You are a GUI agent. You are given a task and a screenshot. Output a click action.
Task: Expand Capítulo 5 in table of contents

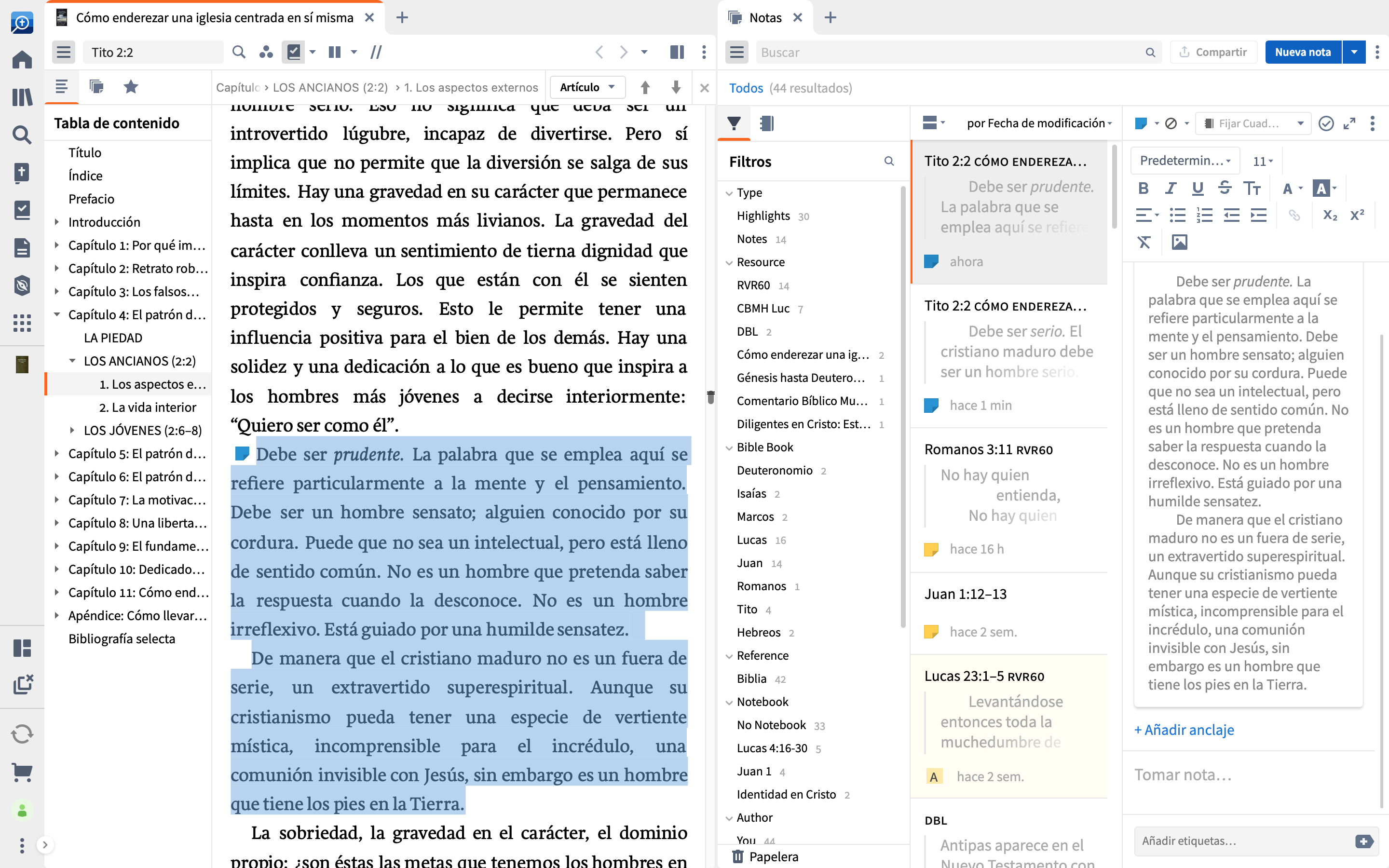pyautogui.click(x=56, y=453)
